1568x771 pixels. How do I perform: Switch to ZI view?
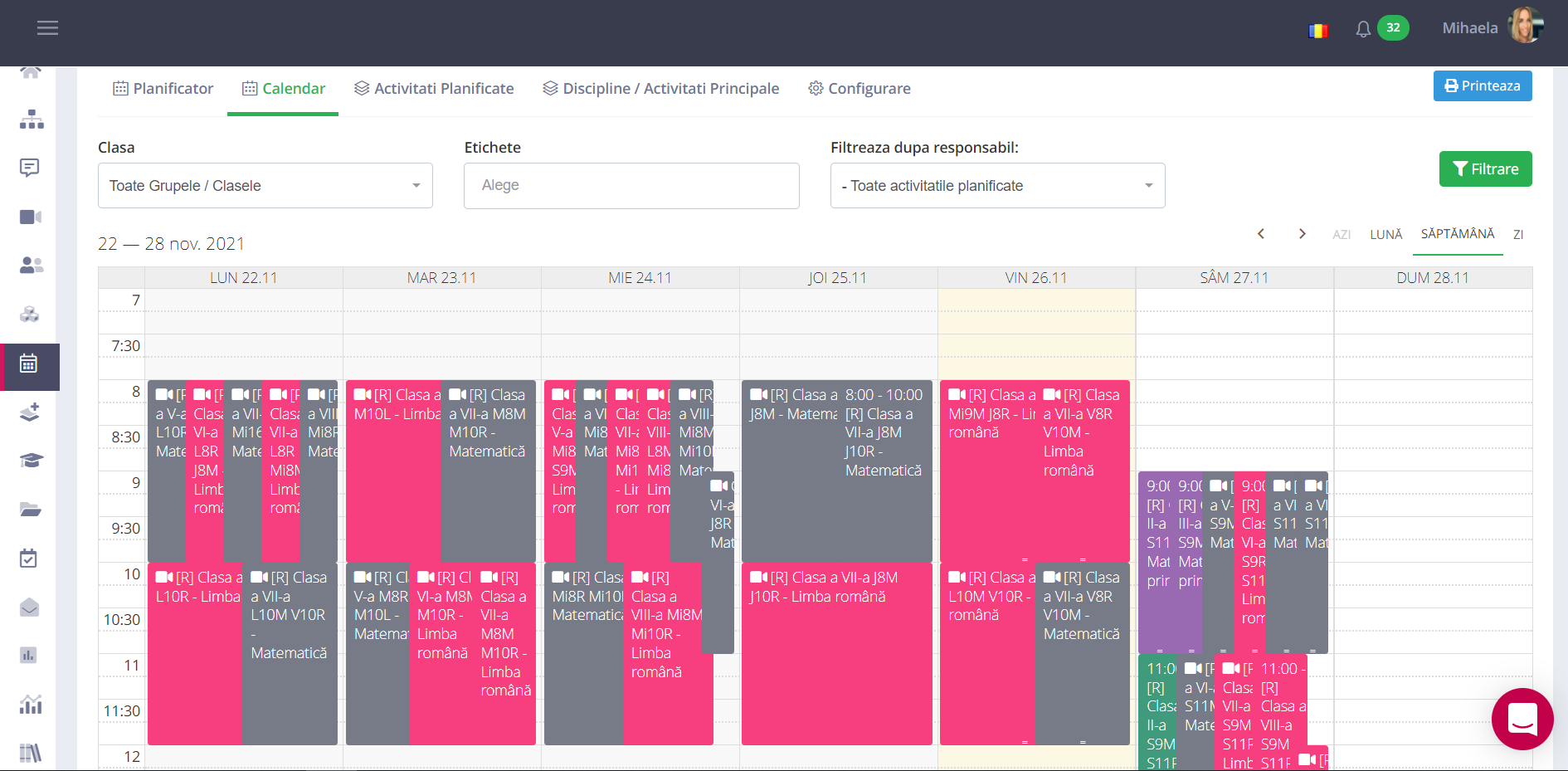point(1518,235)
